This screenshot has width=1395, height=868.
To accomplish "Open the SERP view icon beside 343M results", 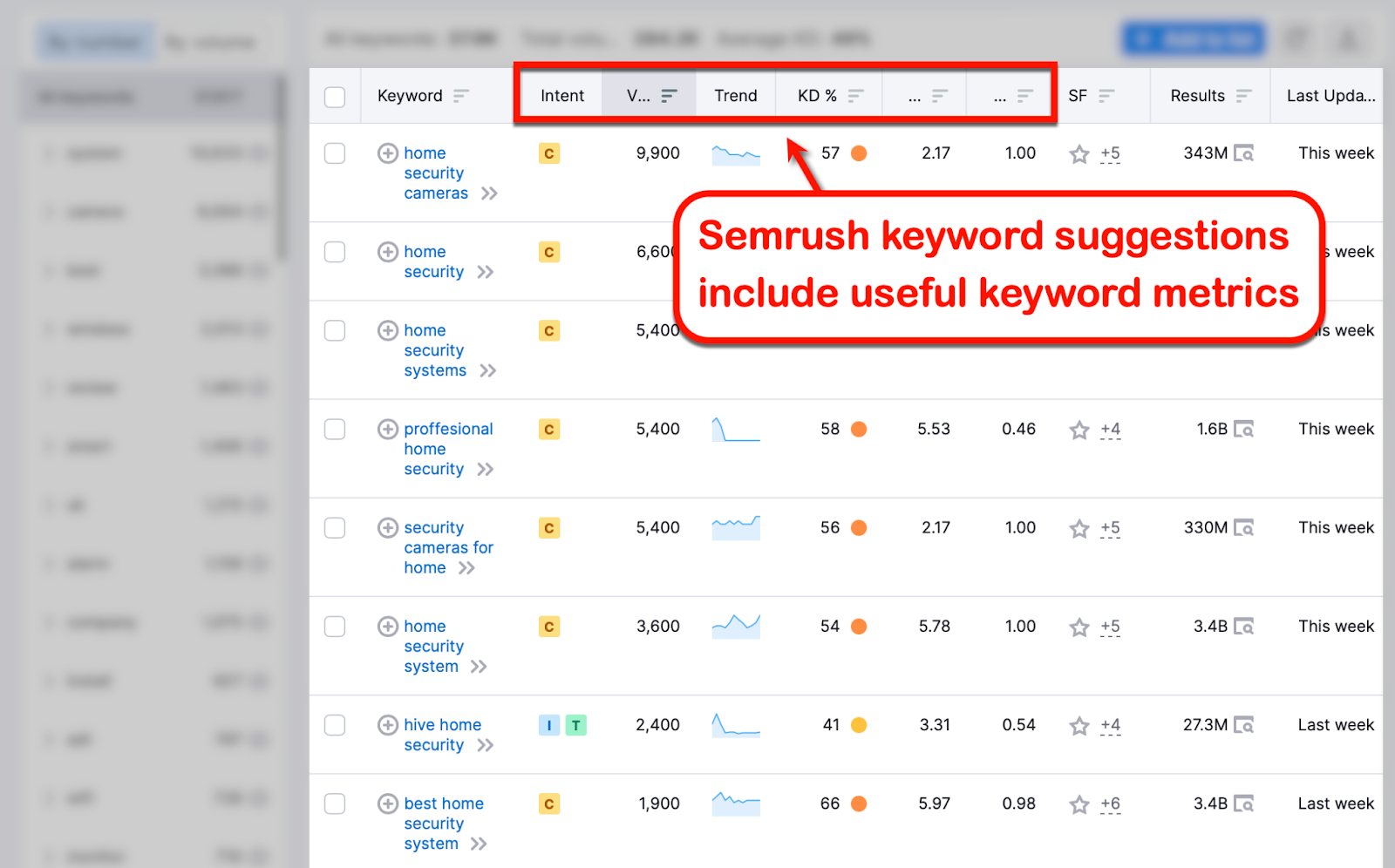I will click(x=1244, y=153).
